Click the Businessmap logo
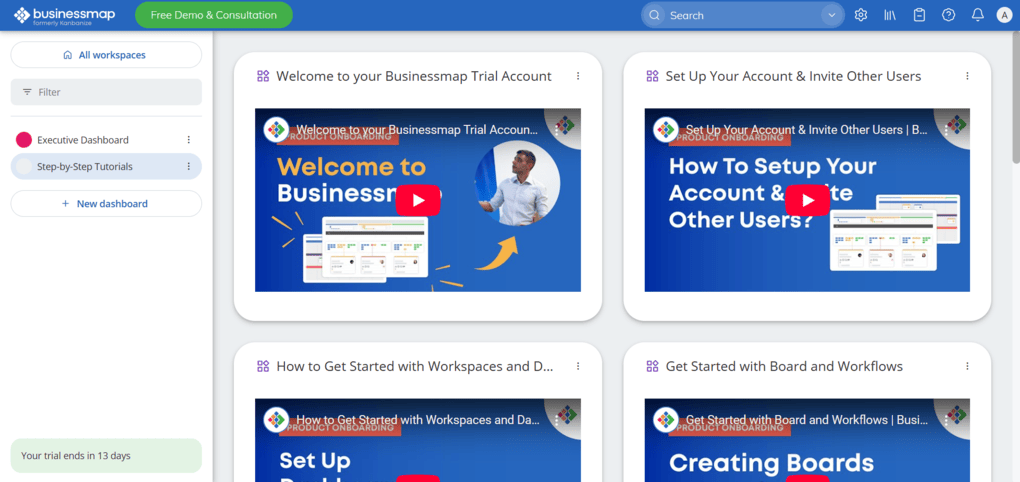This screenshot has height=482, width=1020. point(64,15)
